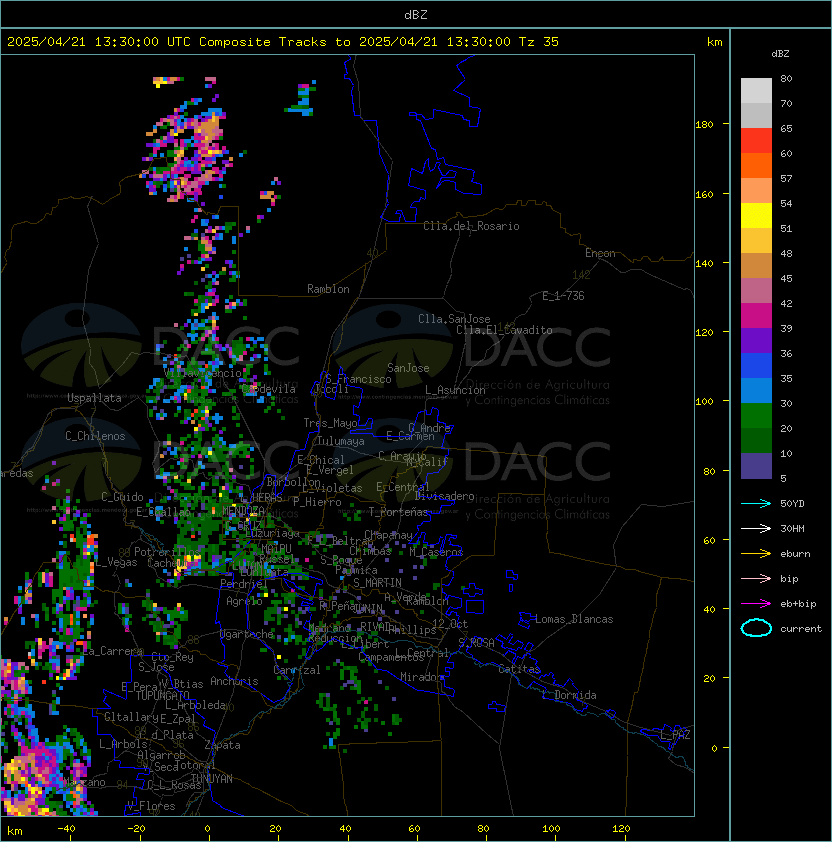Screen dimensions: 832x842
Task: Click the 'S_MARTIN' map label
Action: pyautogui.click(x=377, y=583)
